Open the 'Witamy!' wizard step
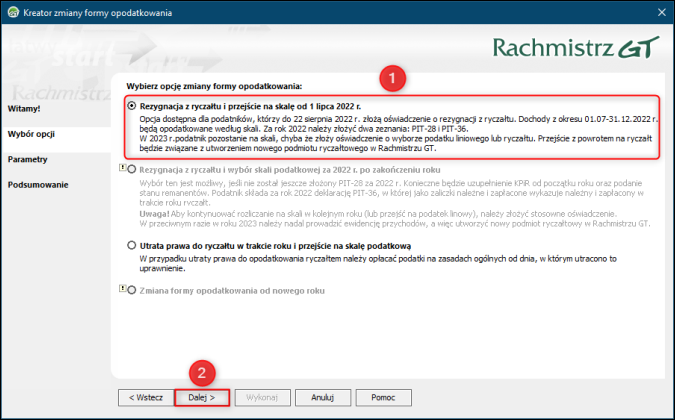This screenshot has height=420, width=675. (24, 109)
